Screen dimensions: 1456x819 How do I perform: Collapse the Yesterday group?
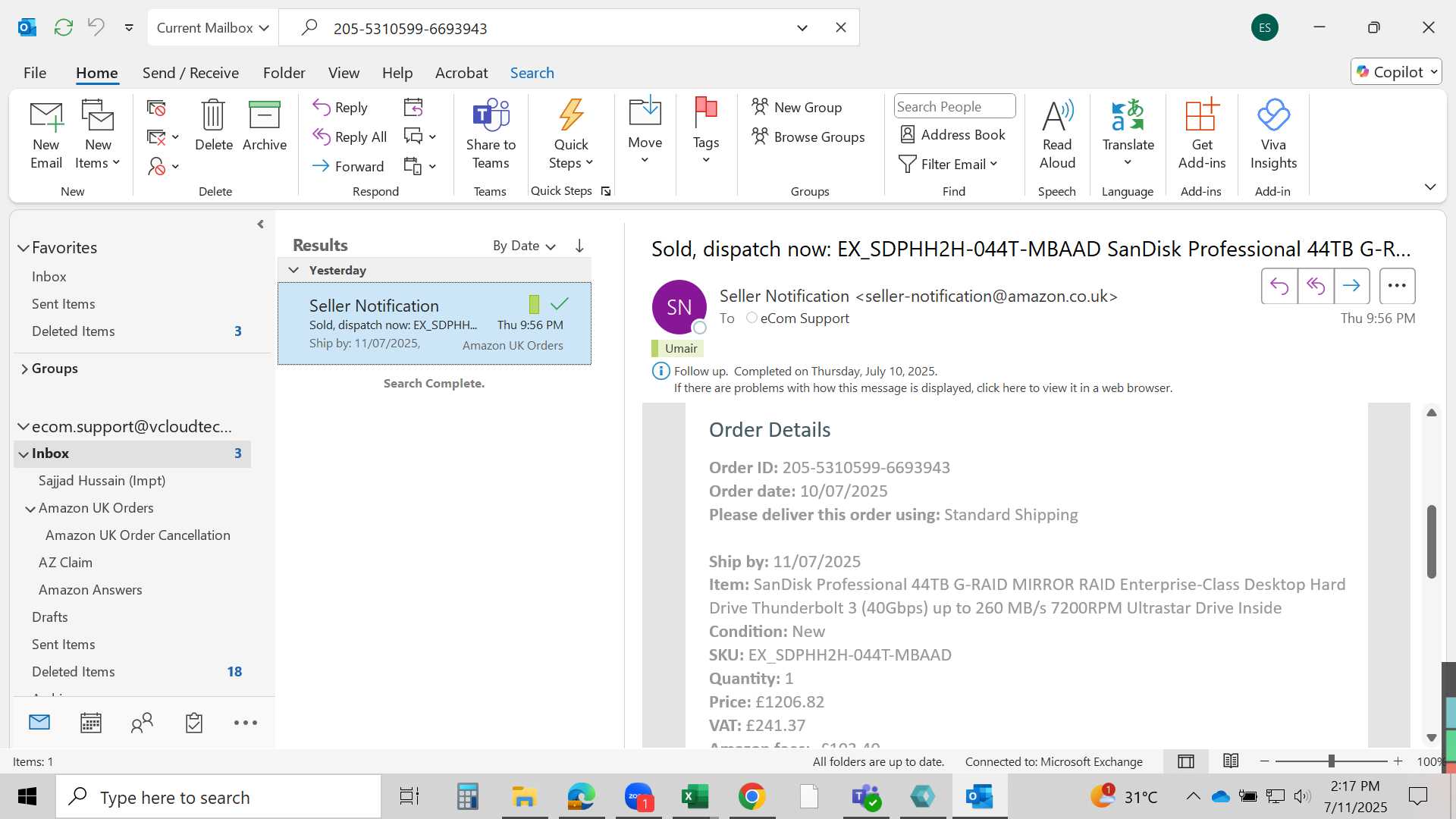pos(293,270)
